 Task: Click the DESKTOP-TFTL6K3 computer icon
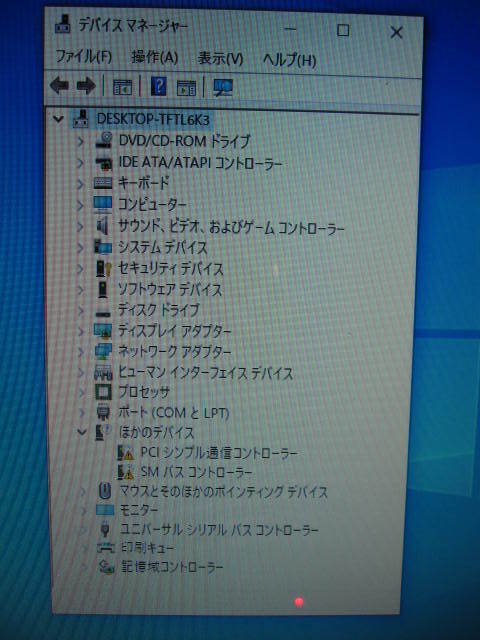tap(81, 119)
